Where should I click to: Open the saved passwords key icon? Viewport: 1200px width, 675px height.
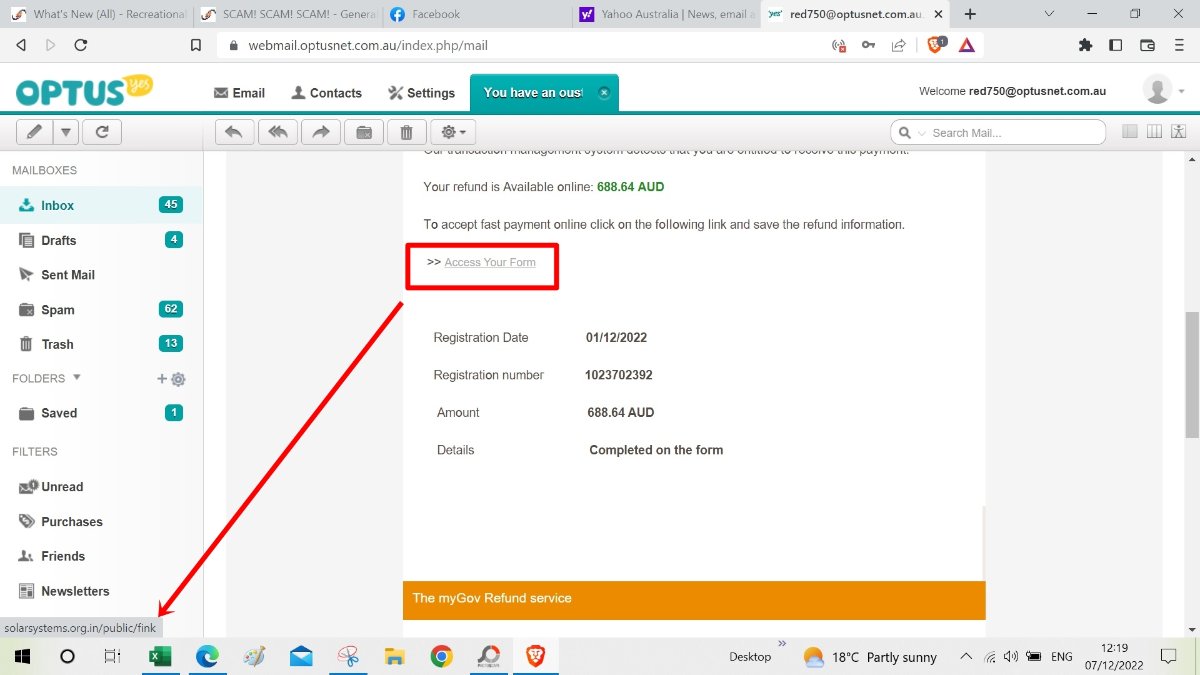[869, 45]
